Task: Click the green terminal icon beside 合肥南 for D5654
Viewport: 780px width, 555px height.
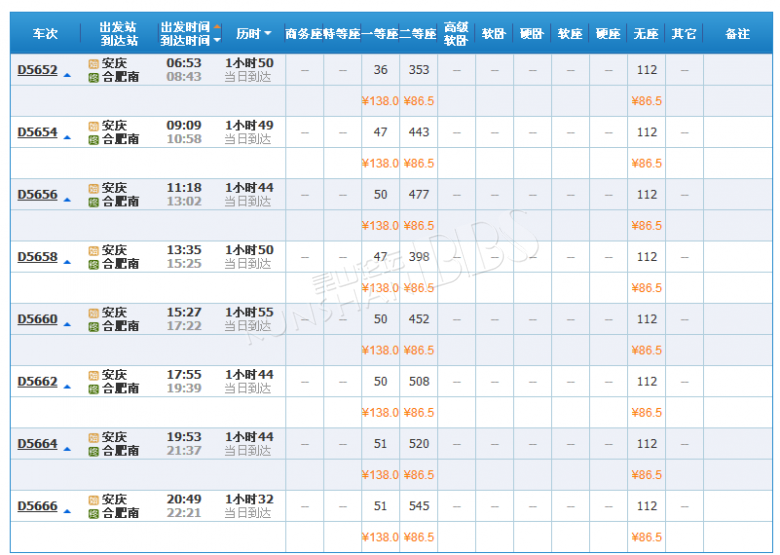Action: point(94,139)
